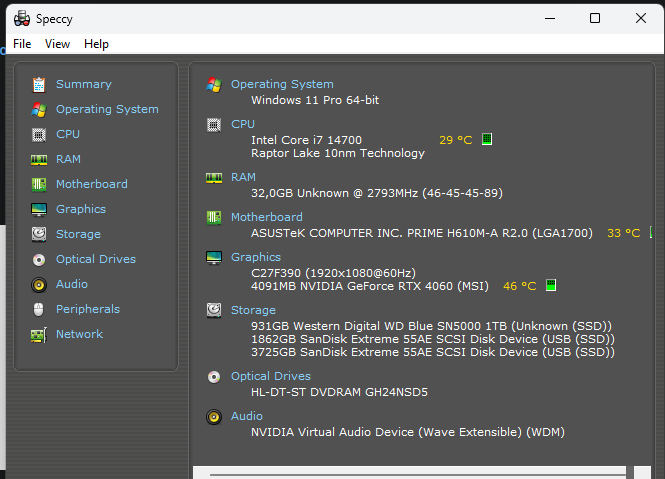
Task: Click the Storage drive icon in sidebar
Action: click(x=39, y=234)
